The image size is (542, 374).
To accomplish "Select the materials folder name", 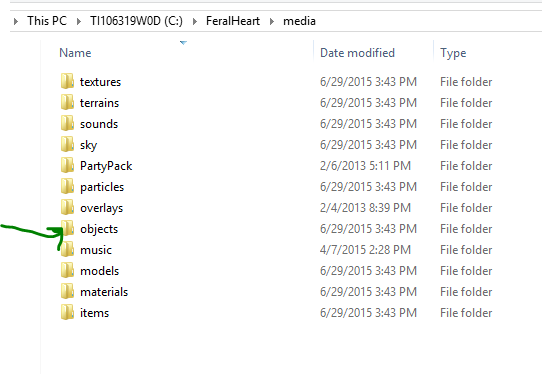I will pos(104,292).
